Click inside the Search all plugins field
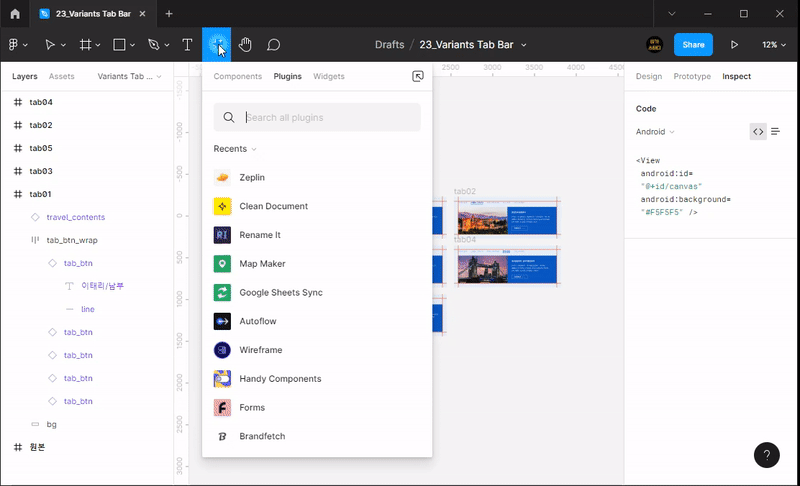The height and width of the screenshot is (486, 800). tap(317, 117)
